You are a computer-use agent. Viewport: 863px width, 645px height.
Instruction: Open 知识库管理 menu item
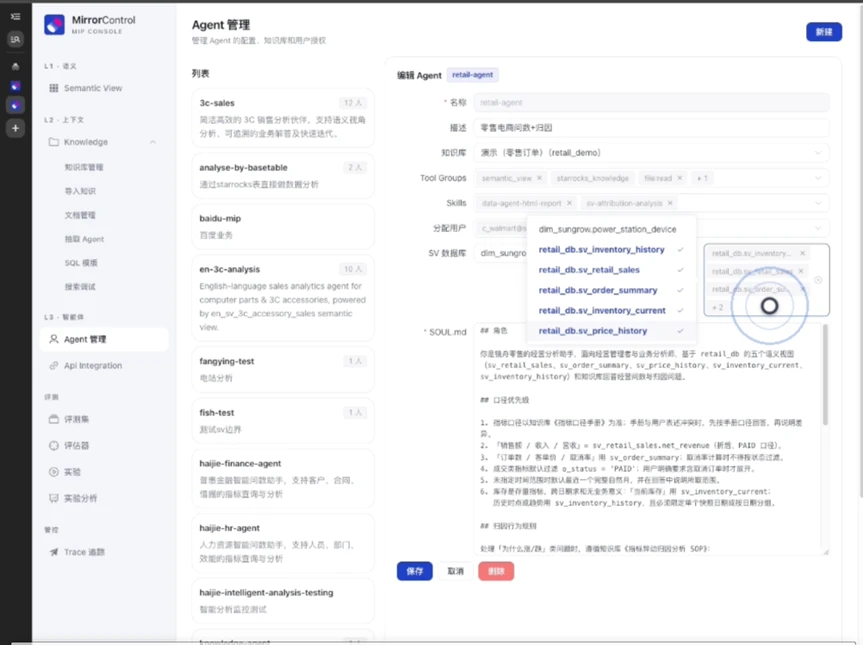[x=84, y=167]
